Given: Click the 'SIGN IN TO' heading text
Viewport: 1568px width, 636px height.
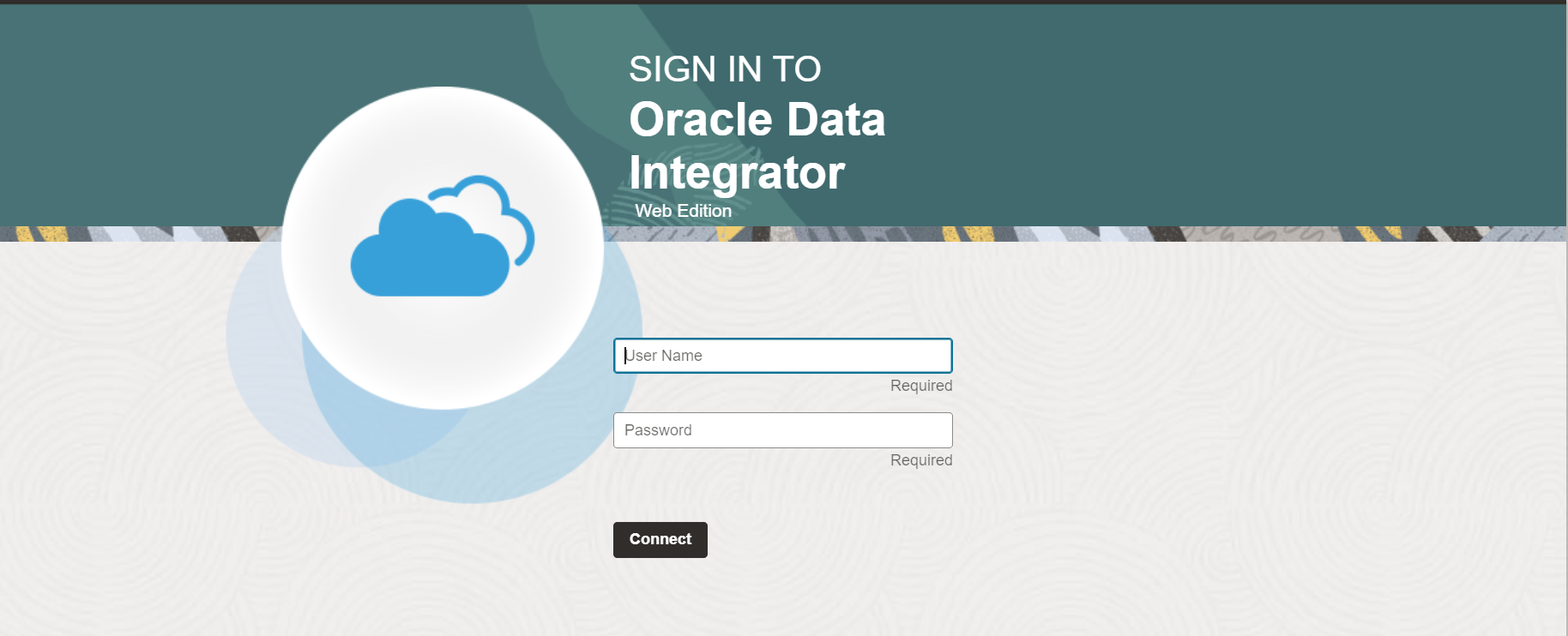Looking at the screenshot, I should (725, 69).
